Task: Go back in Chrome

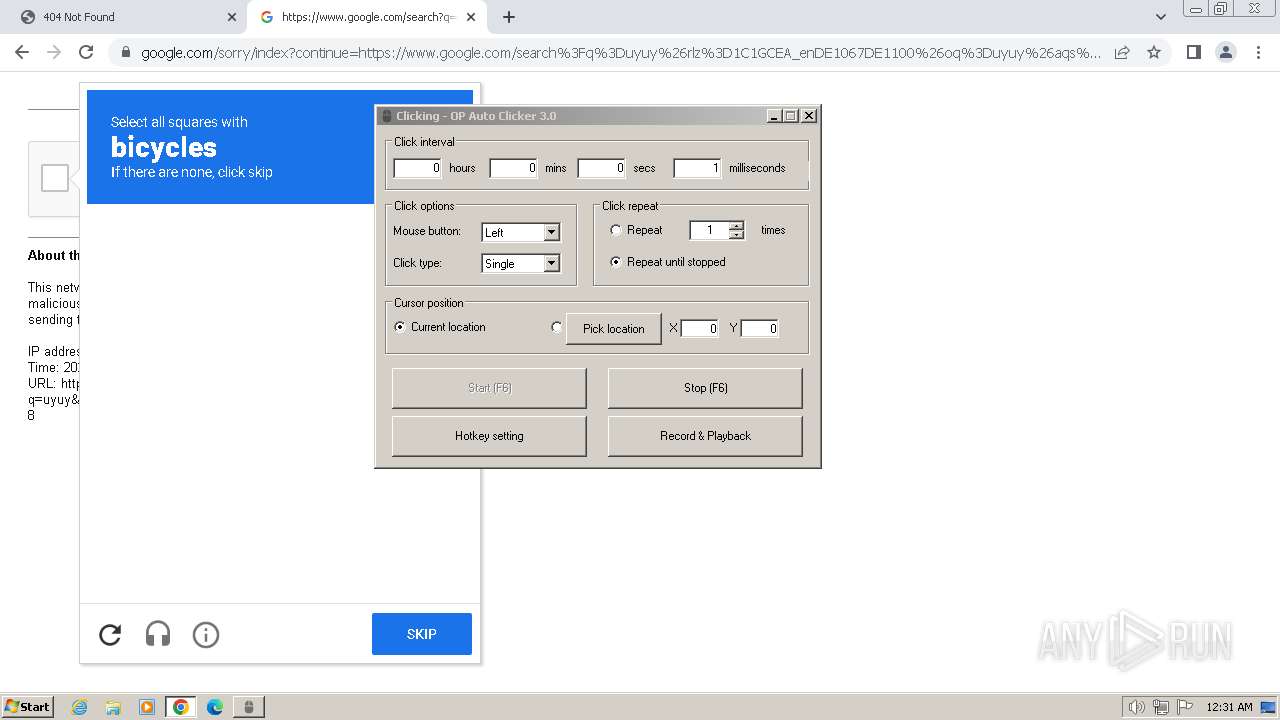Action: (22, 52)
